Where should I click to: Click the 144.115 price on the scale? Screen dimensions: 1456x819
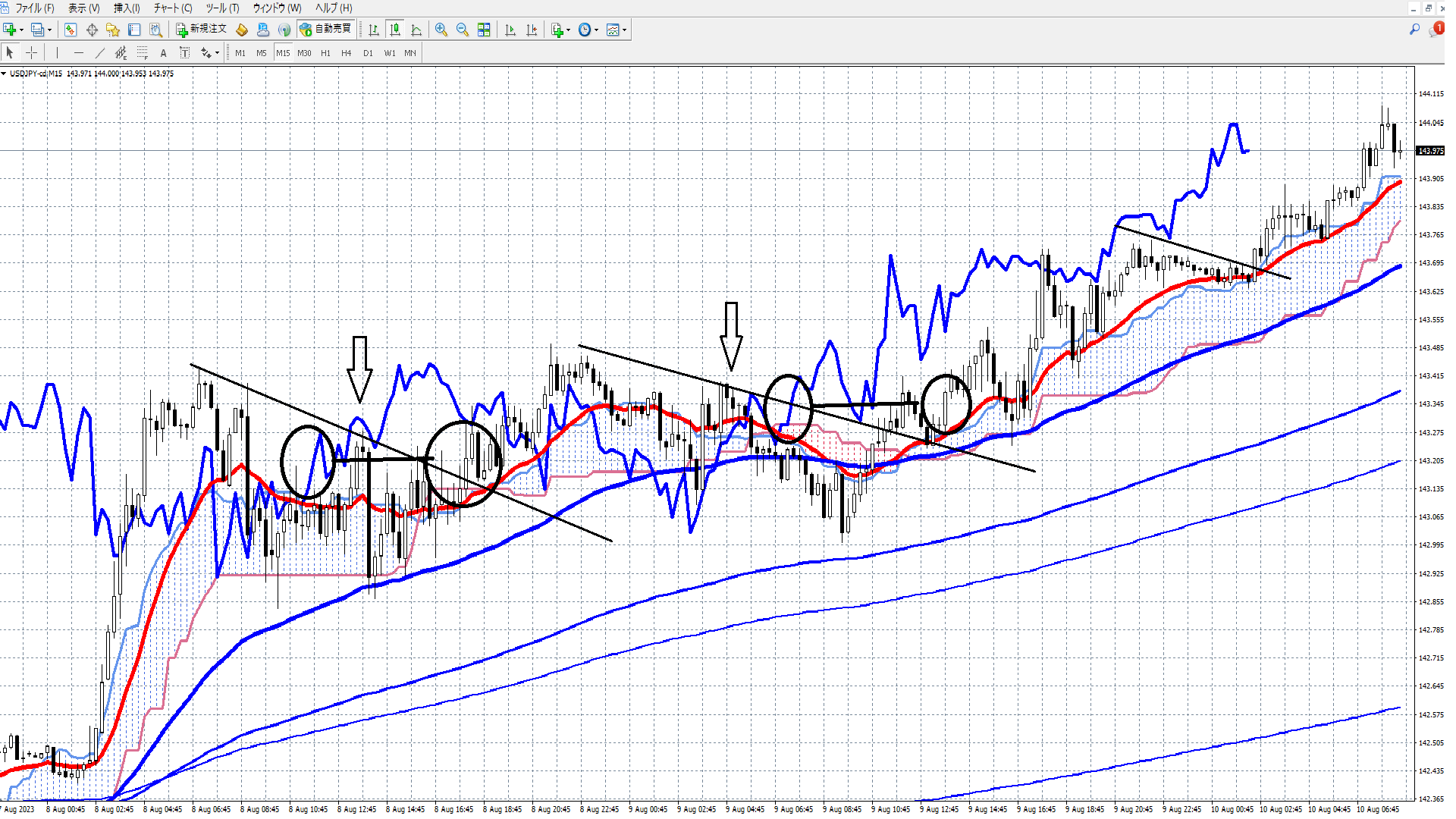[1430, 94]
